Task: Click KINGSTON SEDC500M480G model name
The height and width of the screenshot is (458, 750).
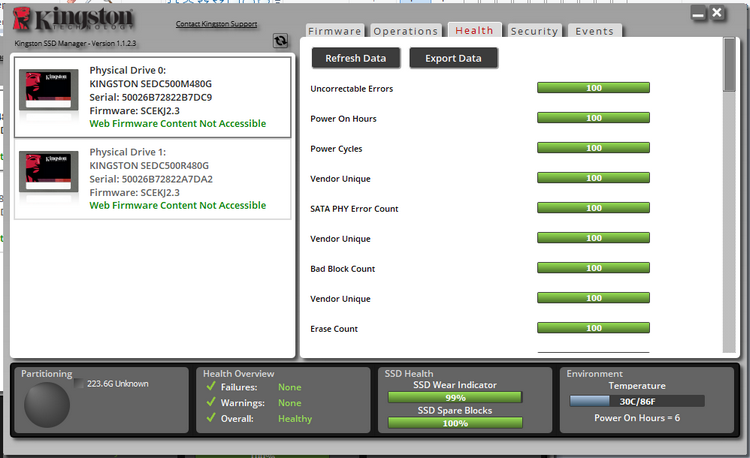Action: coord(150,84)
